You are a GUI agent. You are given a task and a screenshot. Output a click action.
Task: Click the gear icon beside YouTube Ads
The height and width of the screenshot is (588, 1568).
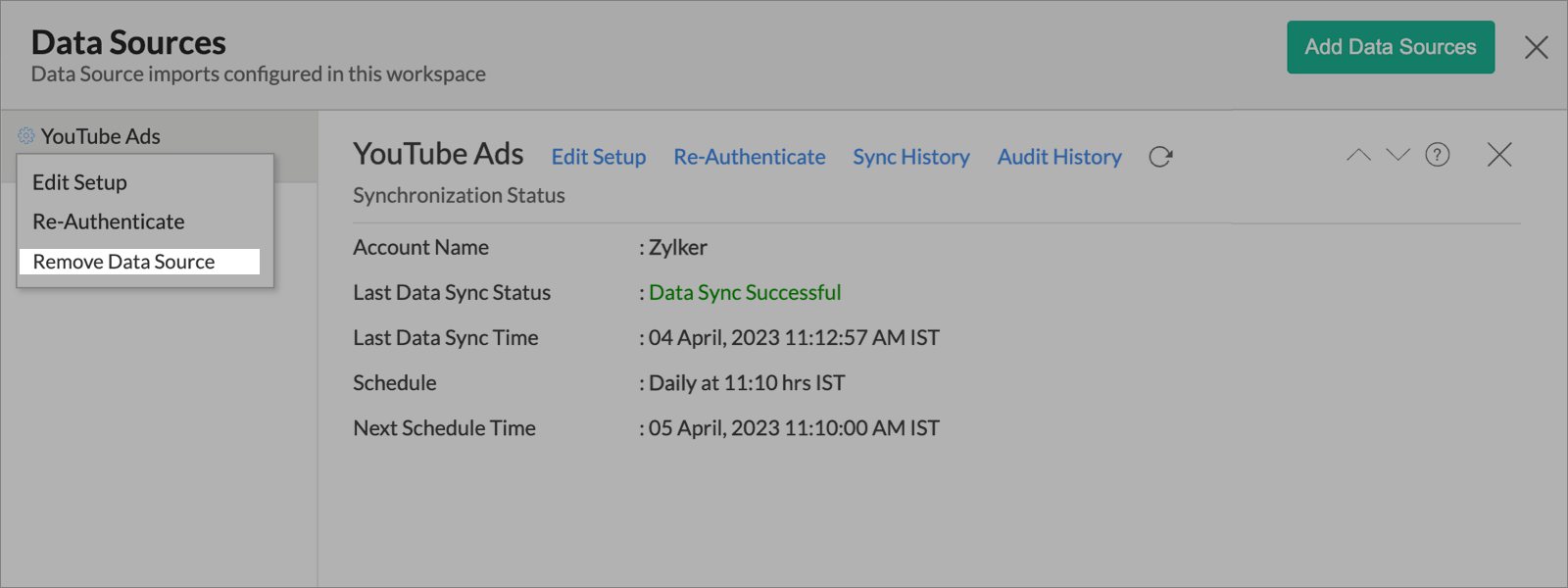(26, 136)
